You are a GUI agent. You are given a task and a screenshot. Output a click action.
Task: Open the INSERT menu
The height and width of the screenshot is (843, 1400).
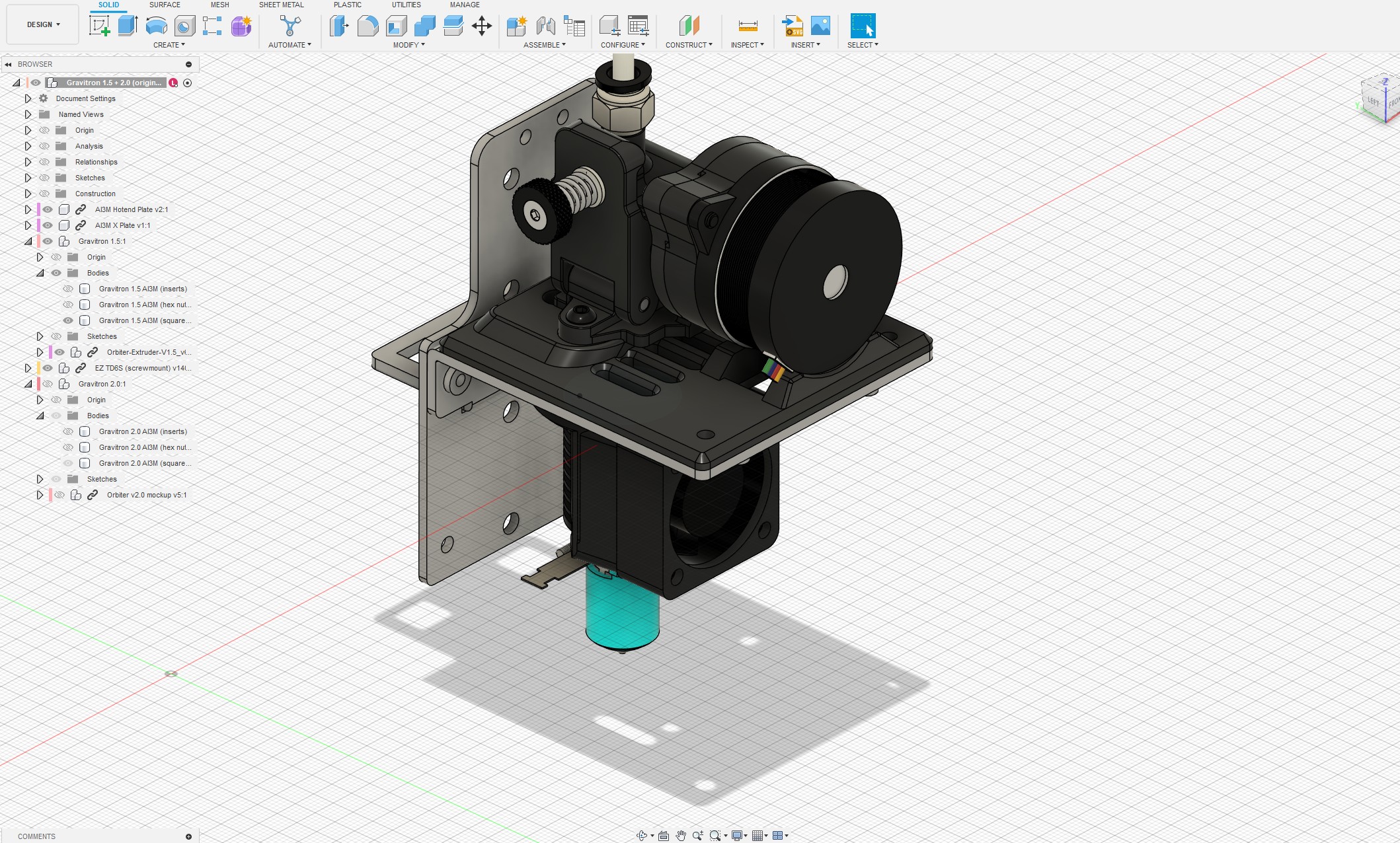click(x=806, y=45)
